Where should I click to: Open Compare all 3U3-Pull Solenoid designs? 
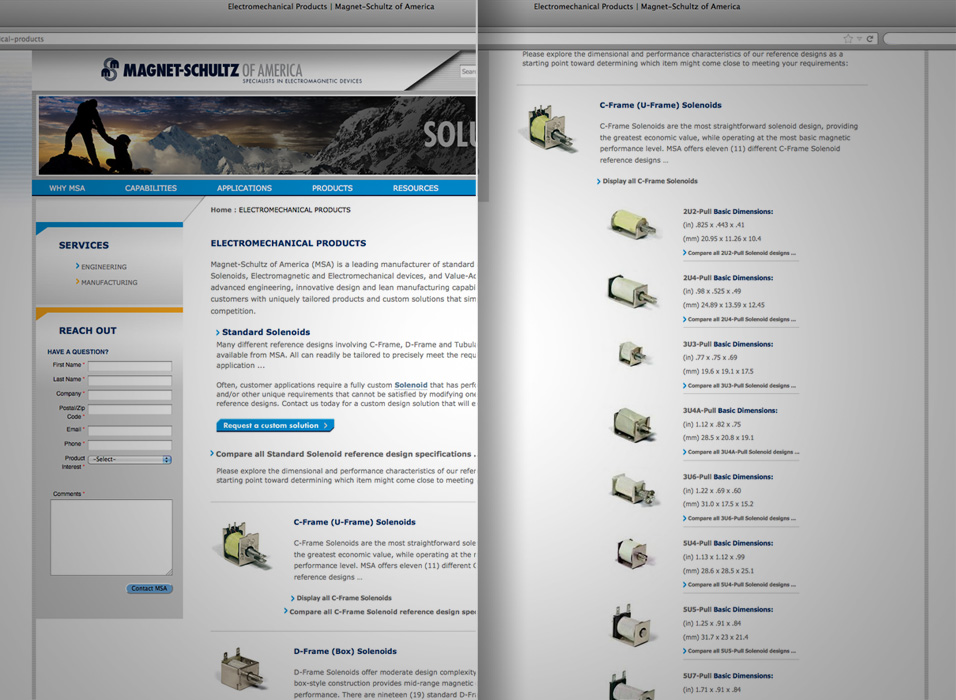click(741, 385)
